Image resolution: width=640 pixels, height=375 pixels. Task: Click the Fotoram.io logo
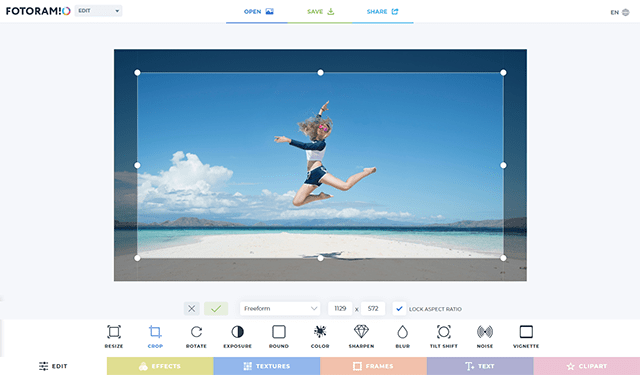(x=38, y=11)
